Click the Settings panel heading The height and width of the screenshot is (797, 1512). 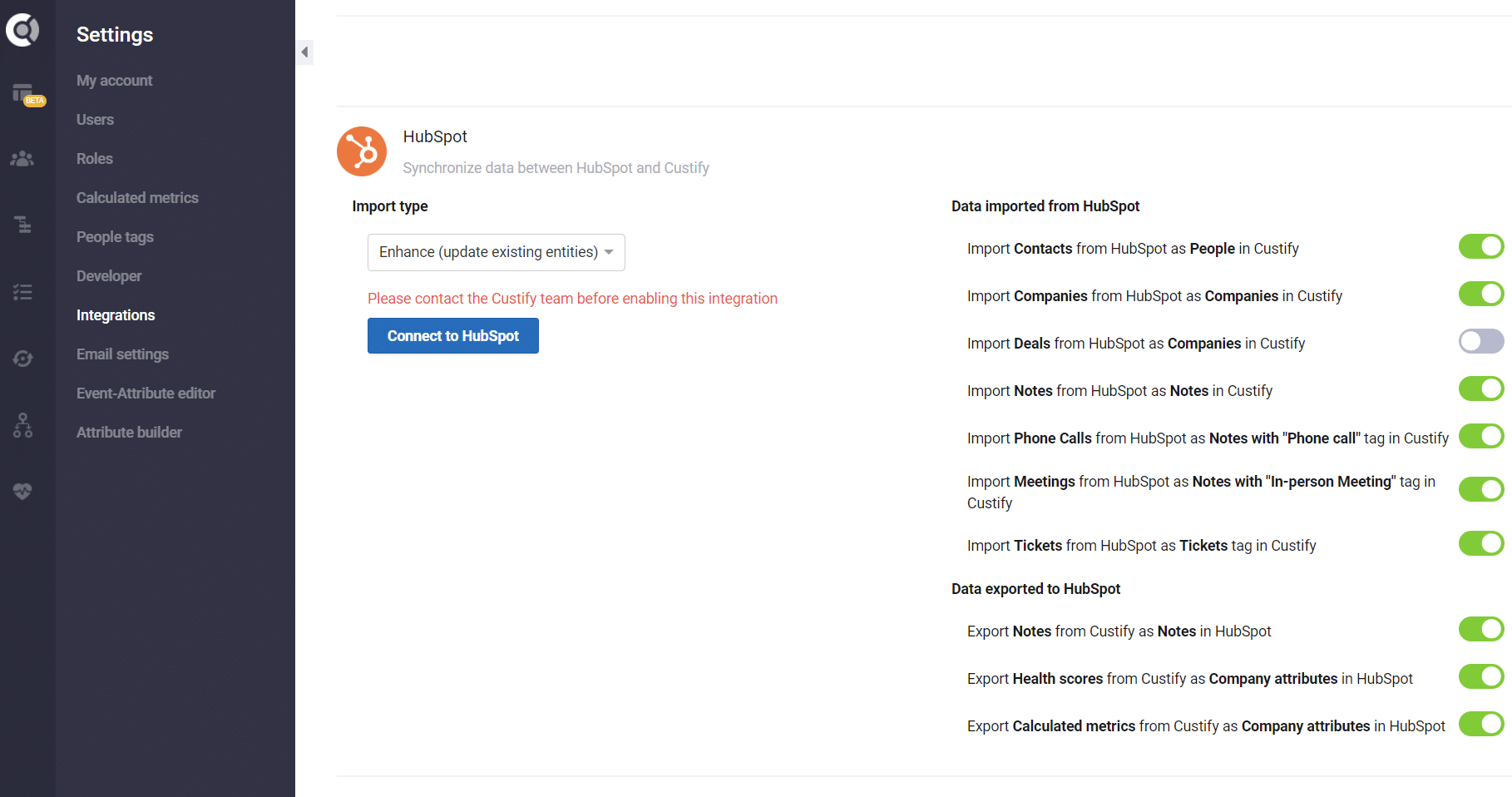115,35
